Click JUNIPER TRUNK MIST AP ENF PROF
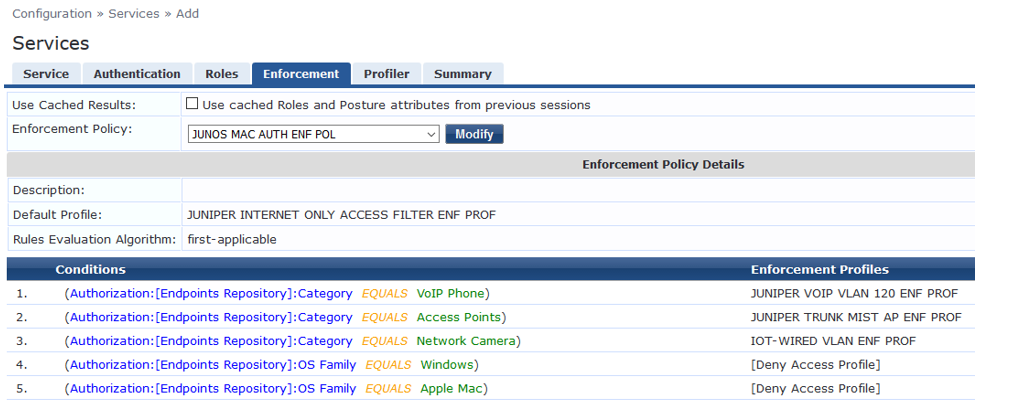 point(856,317)
